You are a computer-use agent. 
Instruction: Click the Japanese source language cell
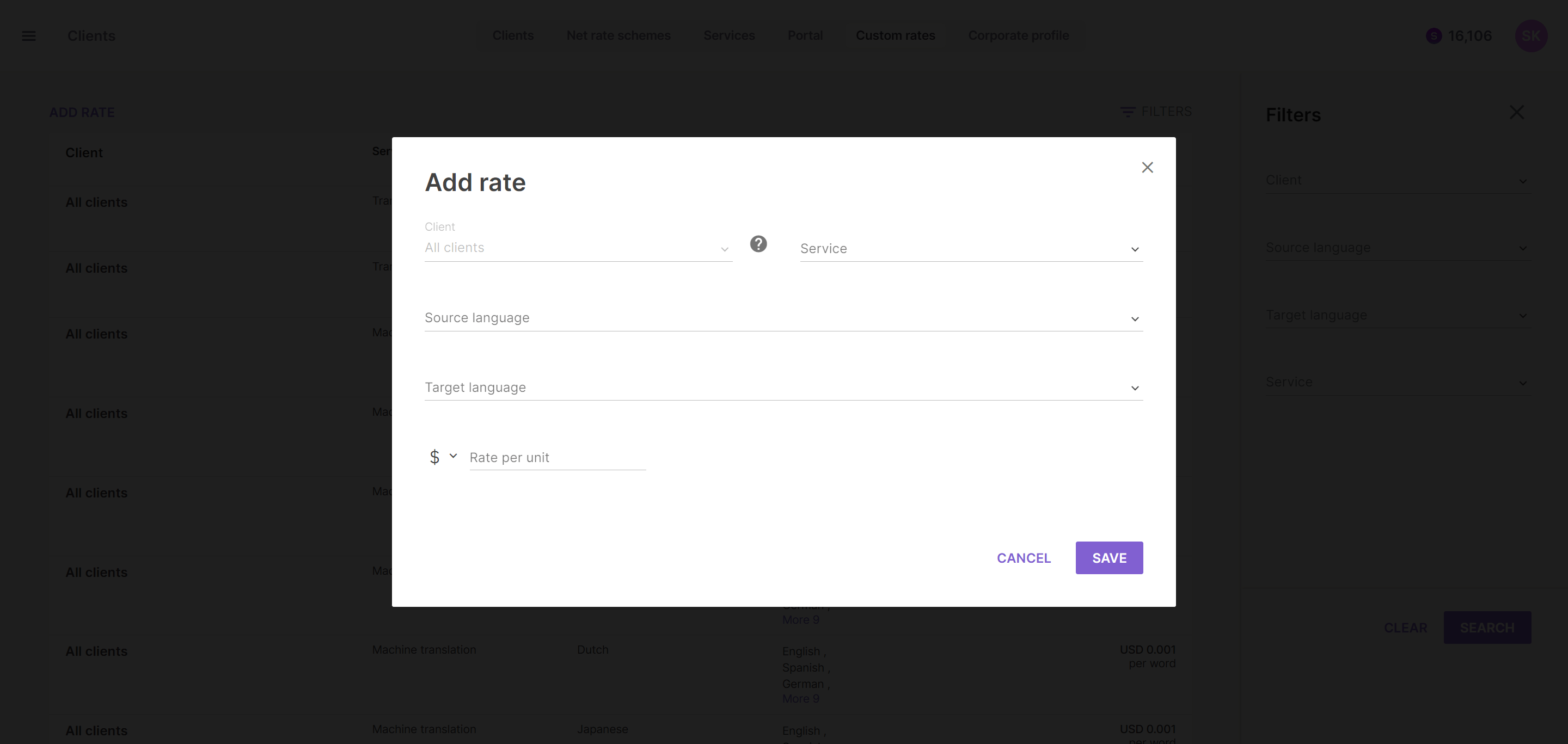click(x=602, y=729)
